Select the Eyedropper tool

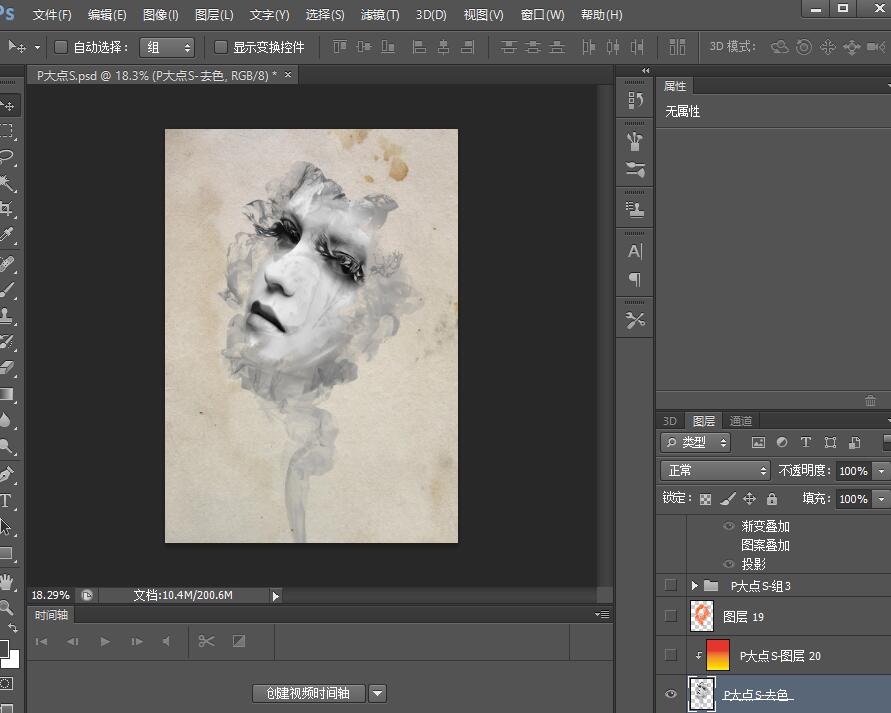[8, 236]
